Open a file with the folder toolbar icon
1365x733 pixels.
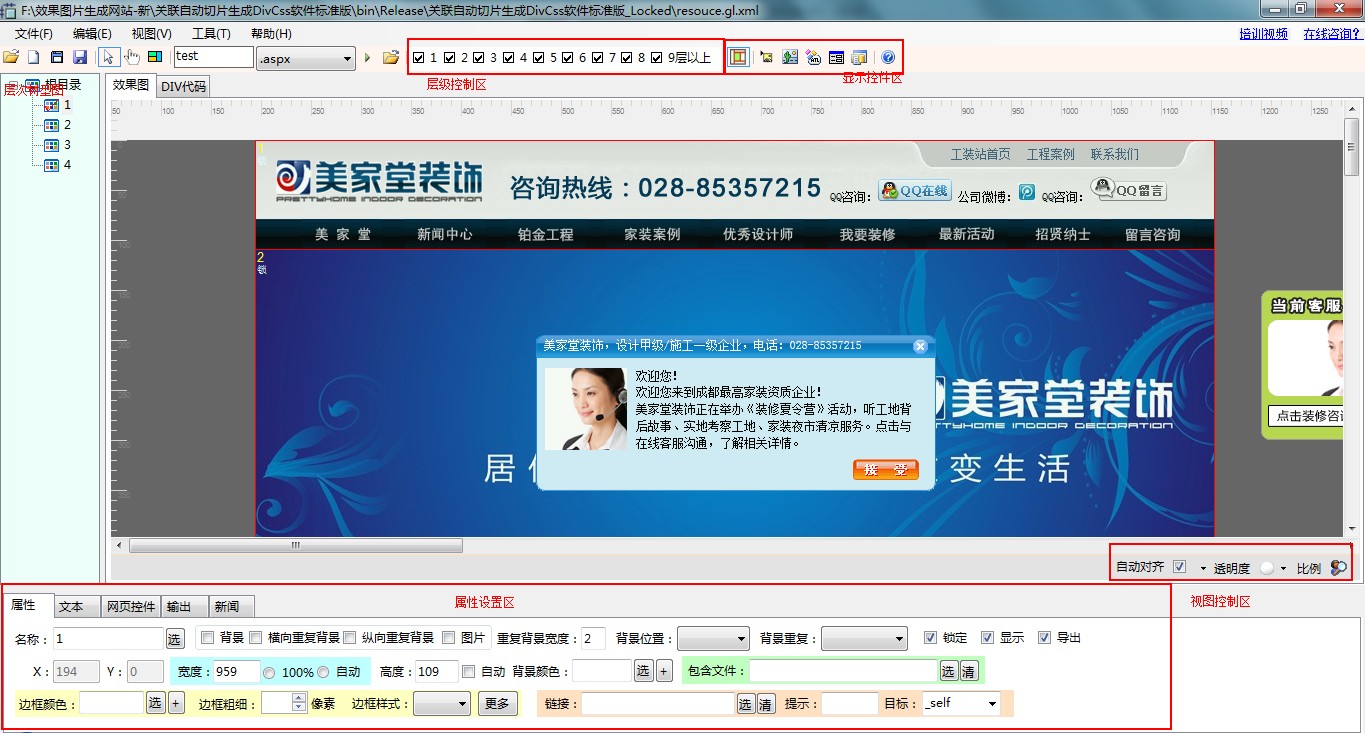[x=11, y=57]
